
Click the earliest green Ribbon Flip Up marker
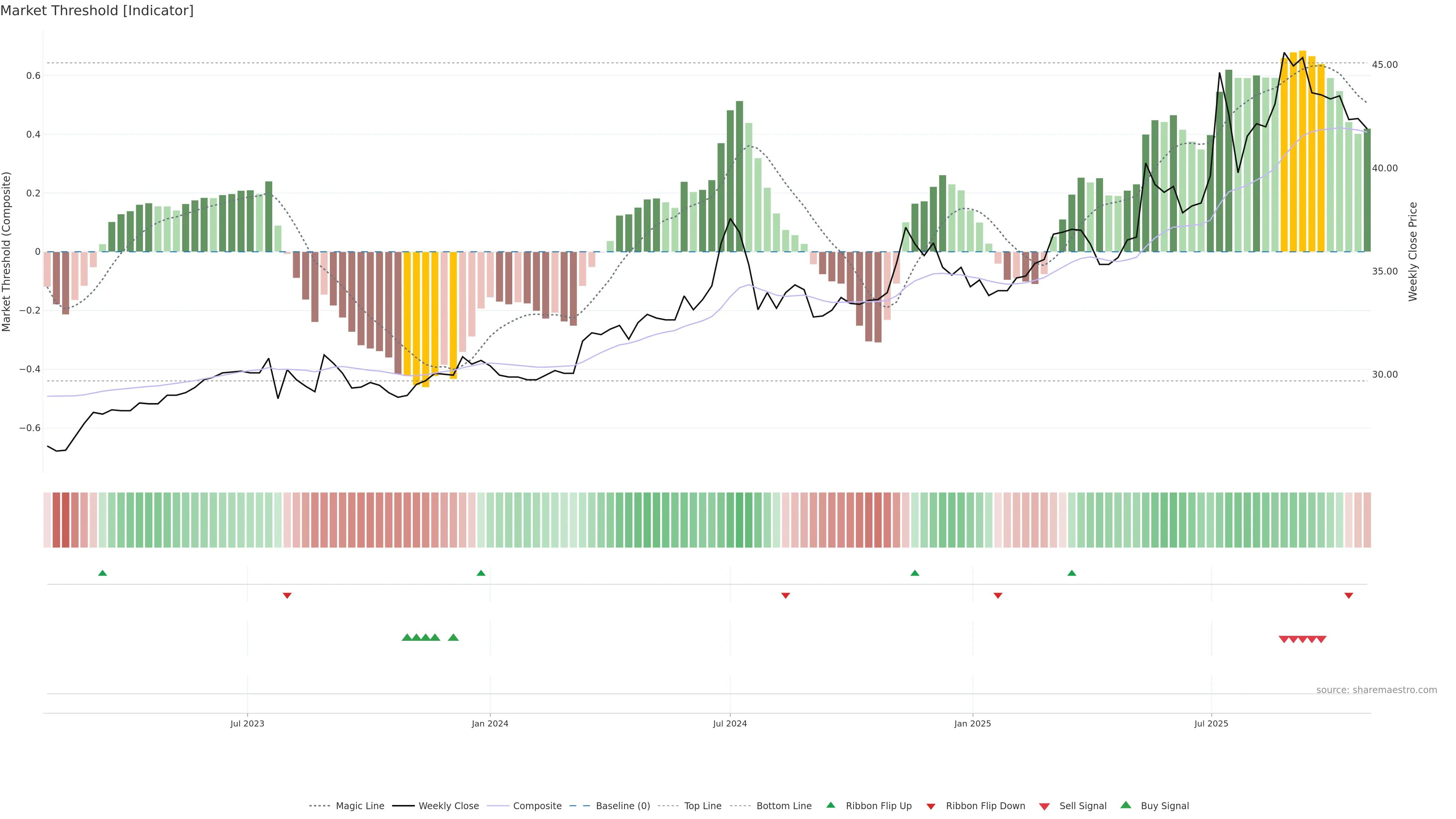point(102,573)
